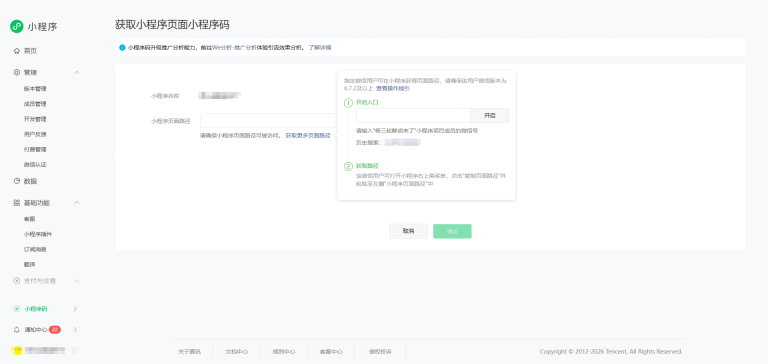Collapse the 基础功能 section chevron
The width and height of the screenshot is (768, 364).
click(76, 203)
